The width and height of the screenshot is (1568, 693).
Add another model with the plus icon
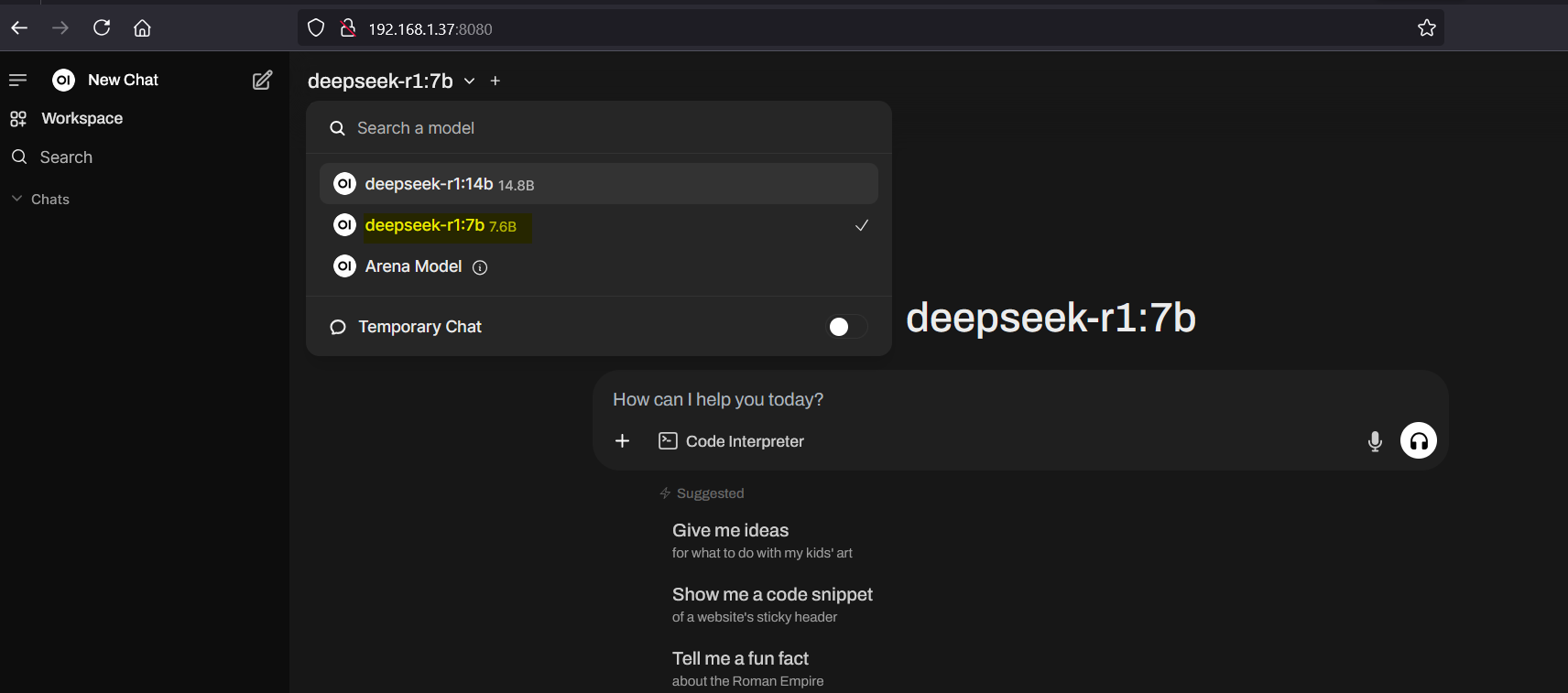(x=495, y=81)
